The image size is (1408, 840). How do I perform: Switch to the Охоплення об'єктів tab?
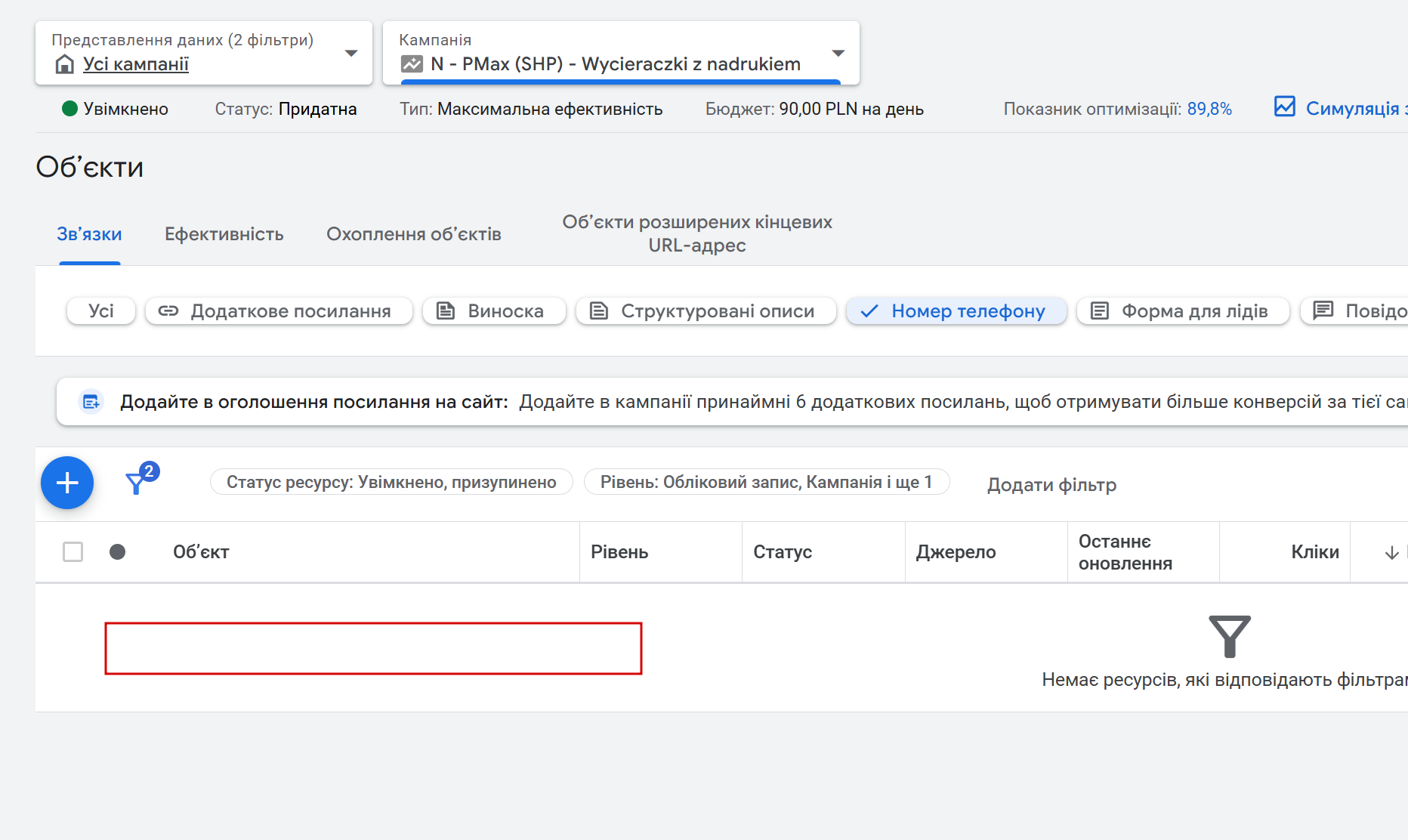(x=413, y=234)
